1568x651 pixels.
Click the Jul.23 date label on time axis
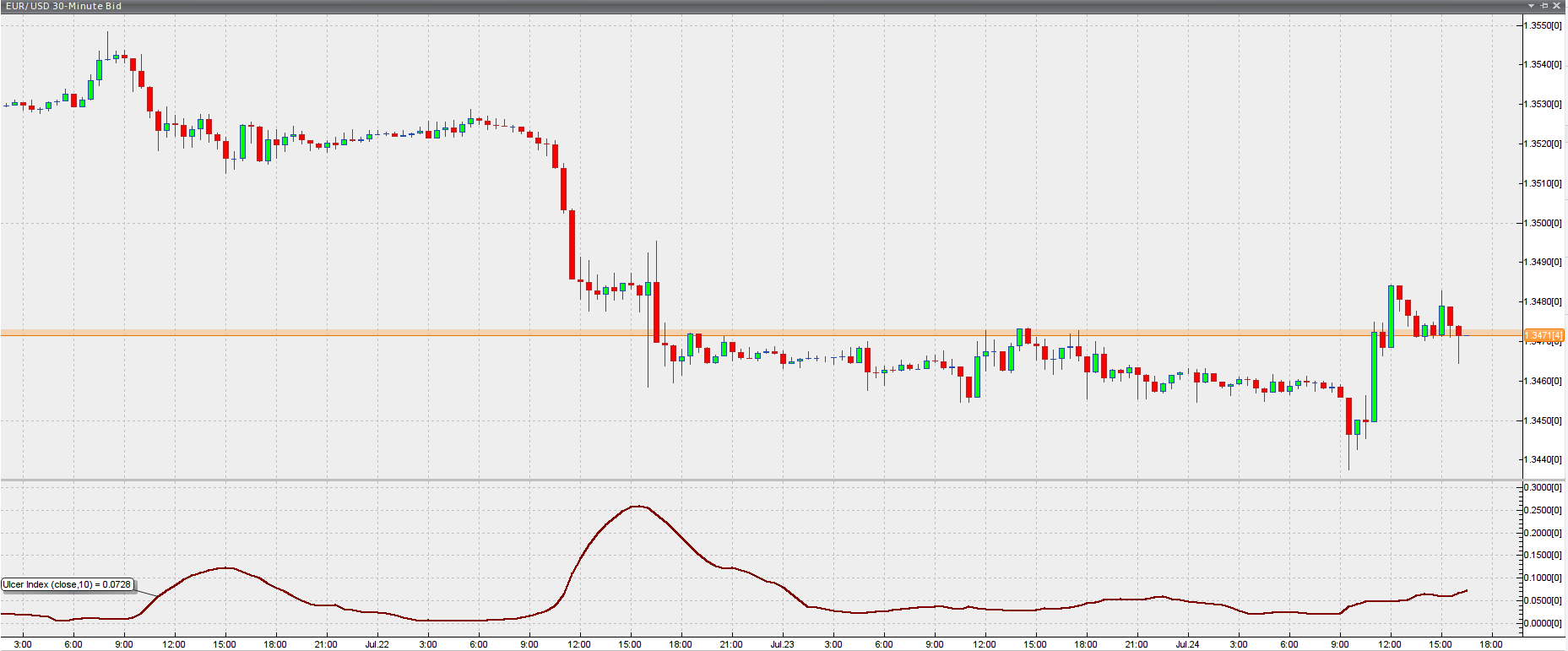click(782, 644)
